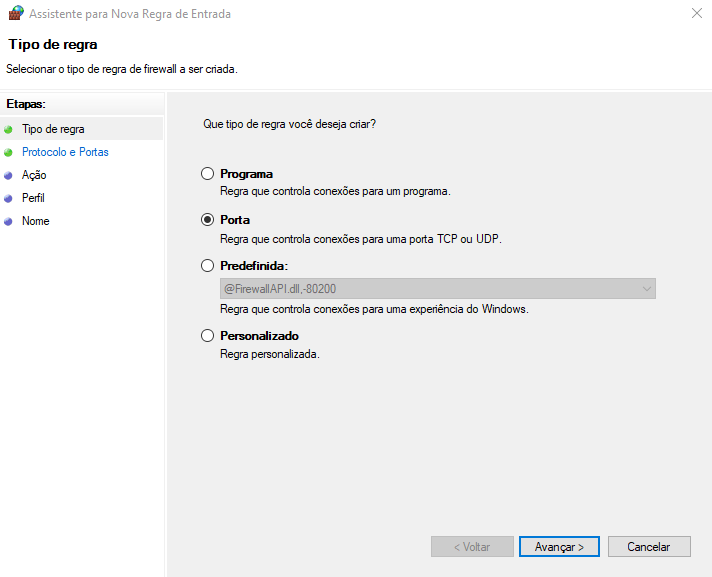Open the Protocolo e Portas step
The height and width of the screenshot is (577, 712).
65,152
